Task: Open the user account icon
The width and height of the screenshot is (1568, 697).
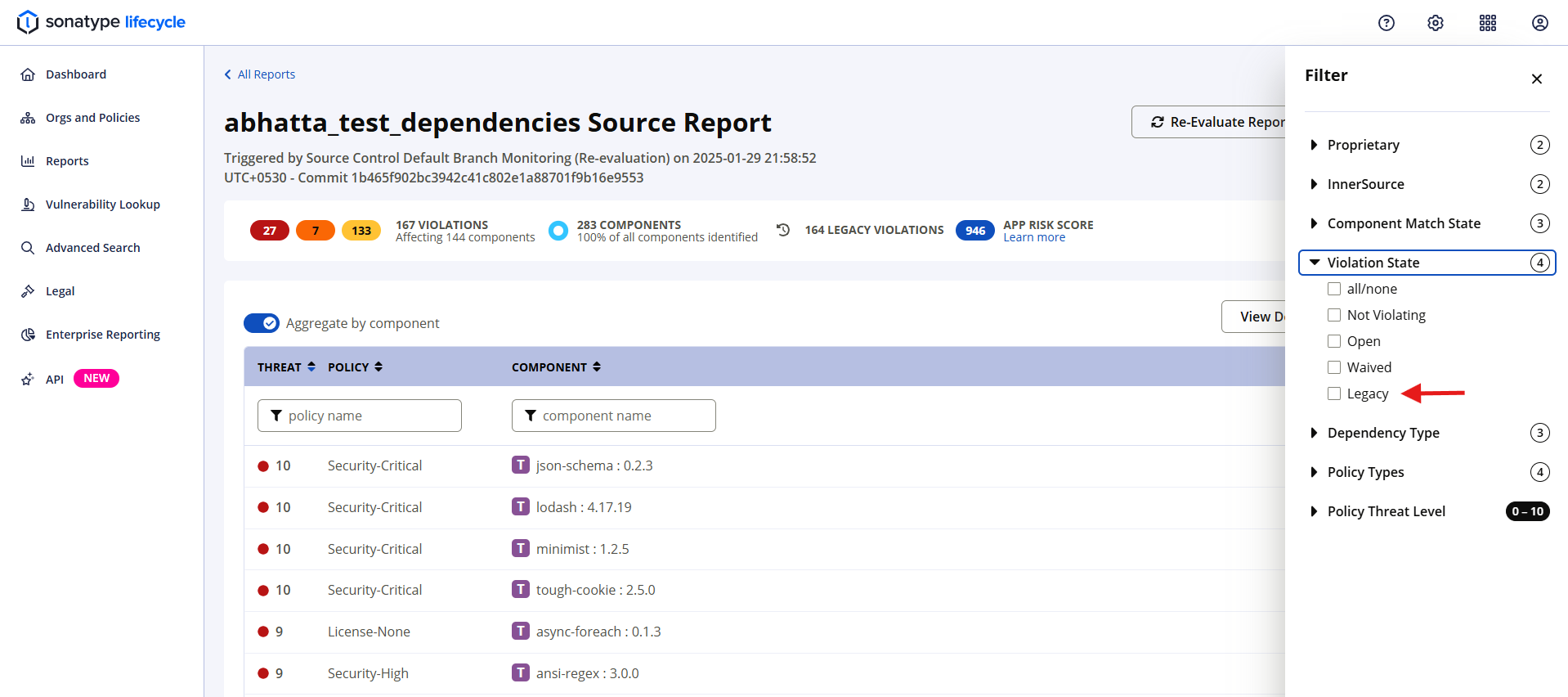Action: 1540,23
